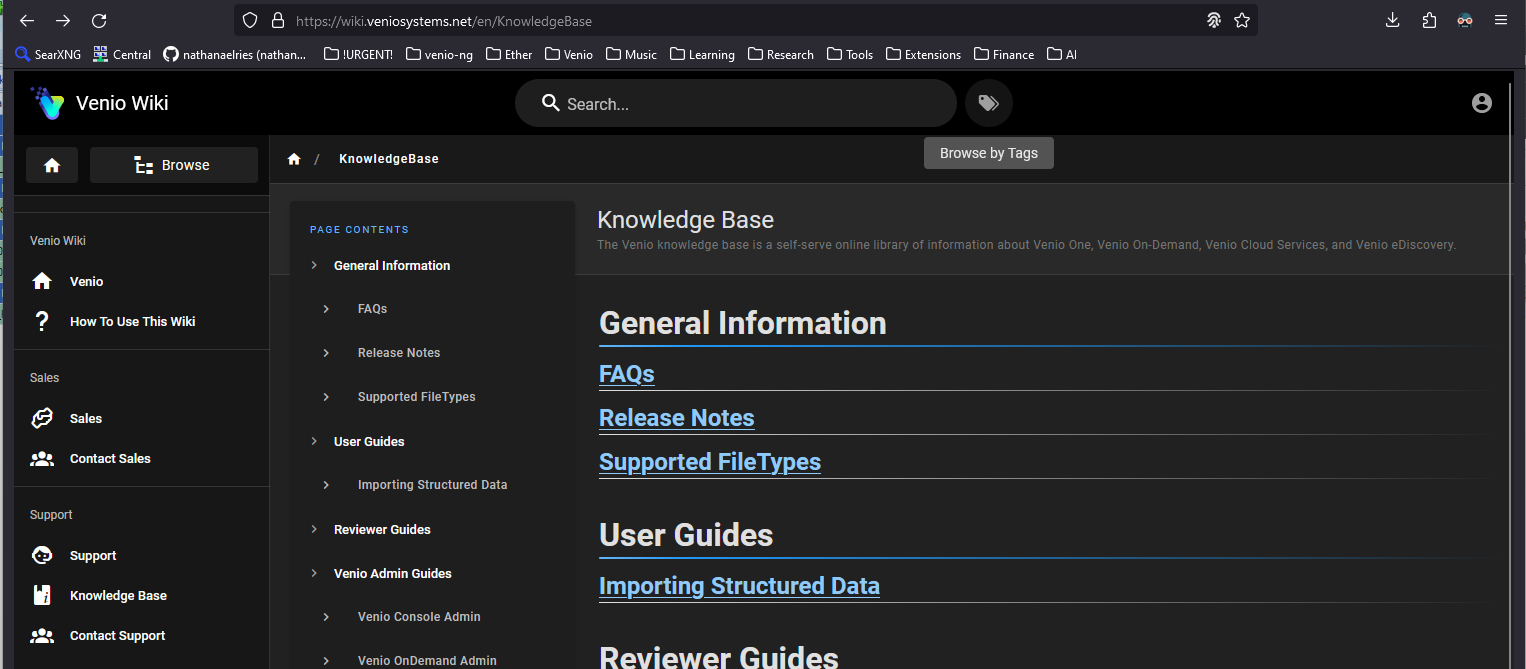Open the Central bookmark
The width and height of the screenshot is (1526, 669).
click(122, 55)
